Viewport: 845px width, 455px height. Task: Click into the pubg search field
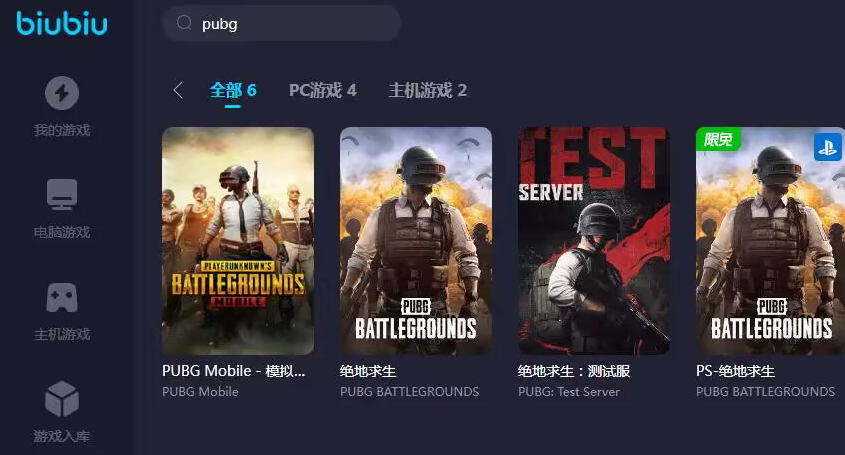click(282, 23)
